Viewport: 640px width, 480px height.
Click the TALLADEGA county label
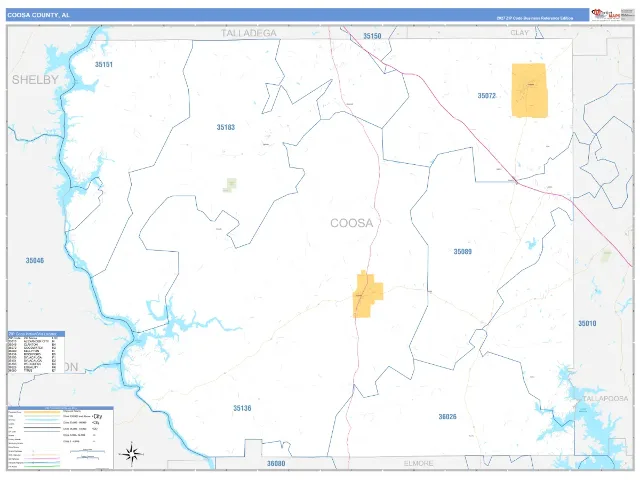click(x=249, y=33)
